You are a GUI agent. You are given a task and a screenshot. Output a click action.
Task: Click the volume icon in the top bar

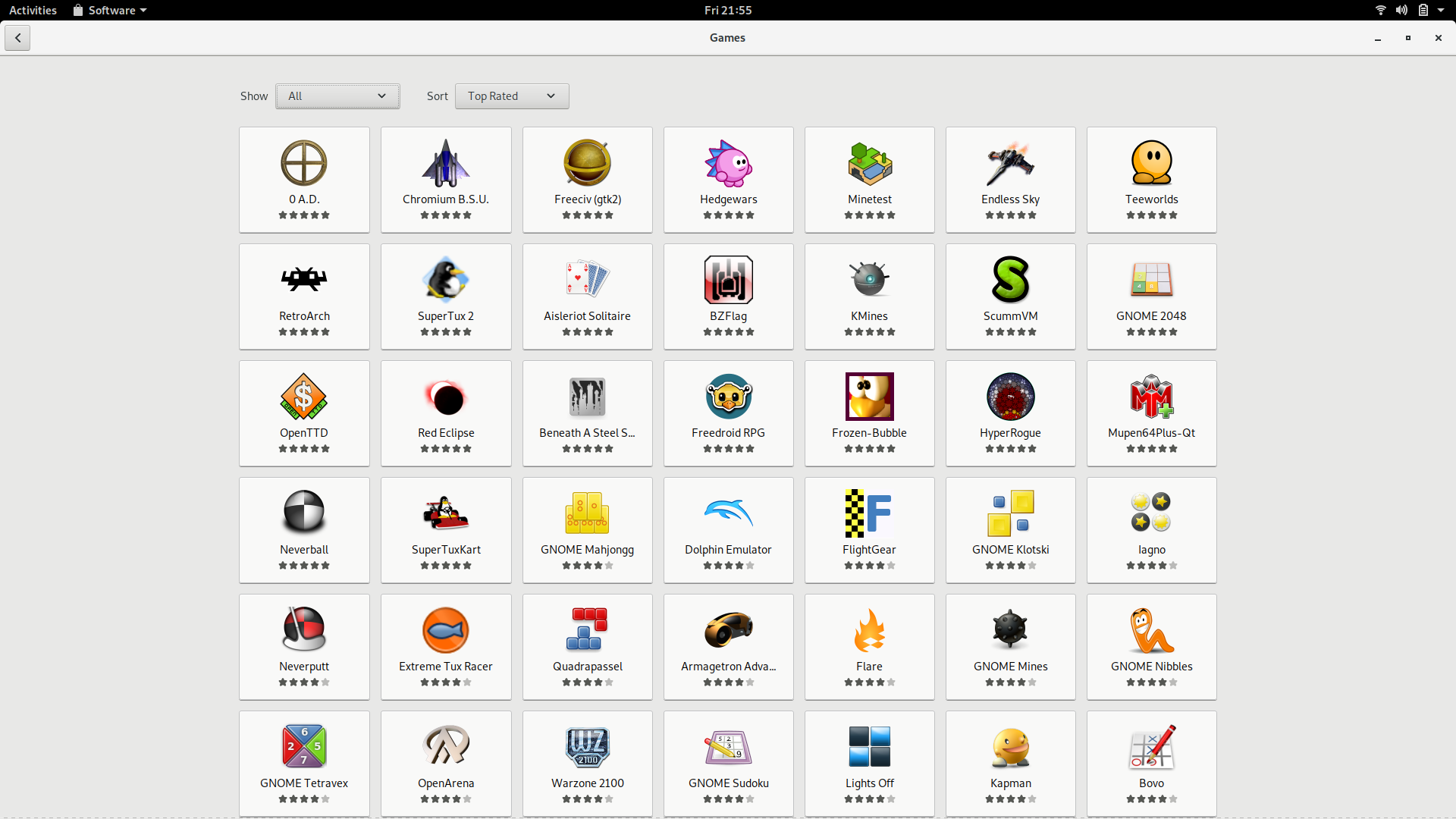1401,10
